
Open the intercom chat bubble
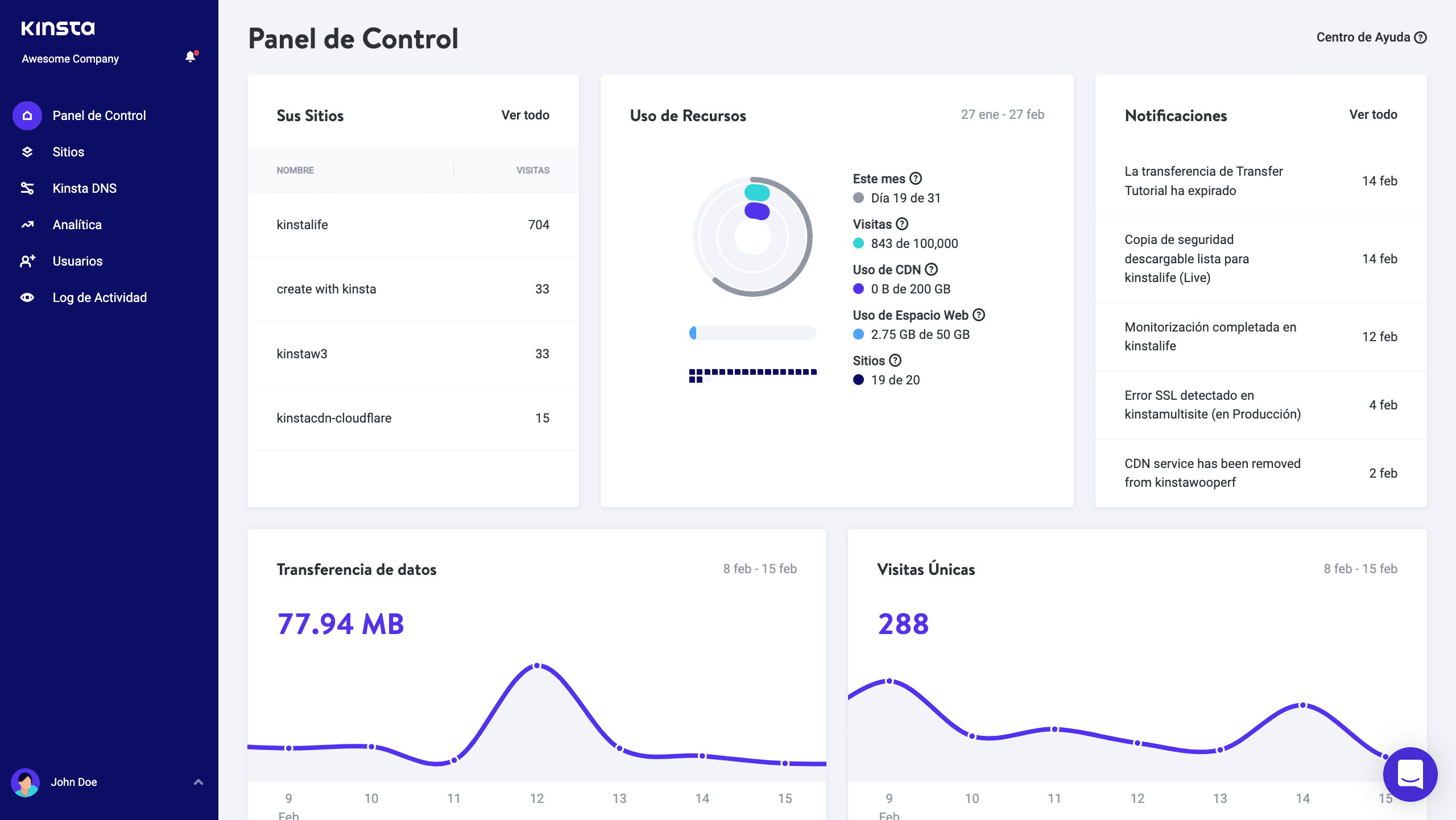pyautogui.click(x=1409, y=775)
